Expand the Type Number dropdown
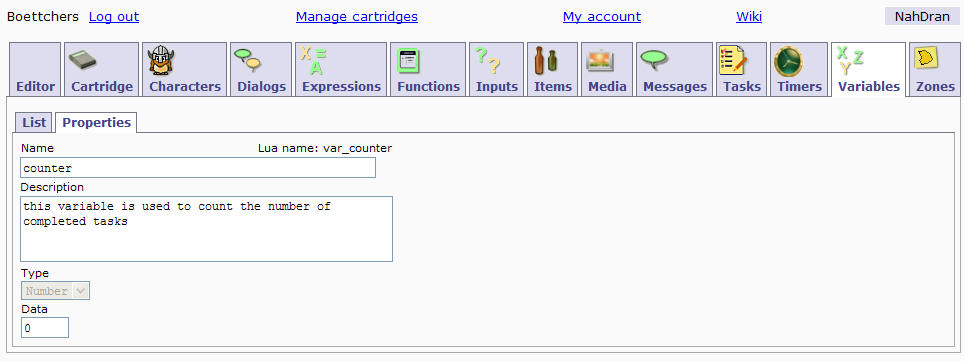964x361 pixels. 55,291
